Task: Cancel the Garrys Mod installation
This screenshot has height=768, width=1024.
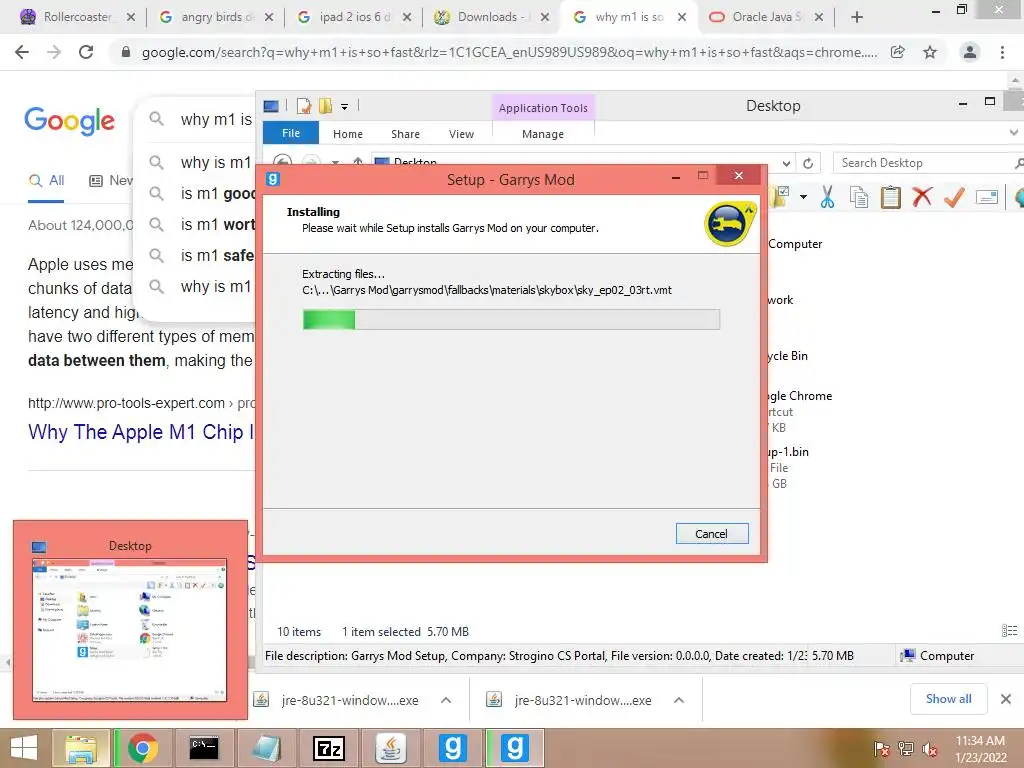Action: click(x=712, y=534)
